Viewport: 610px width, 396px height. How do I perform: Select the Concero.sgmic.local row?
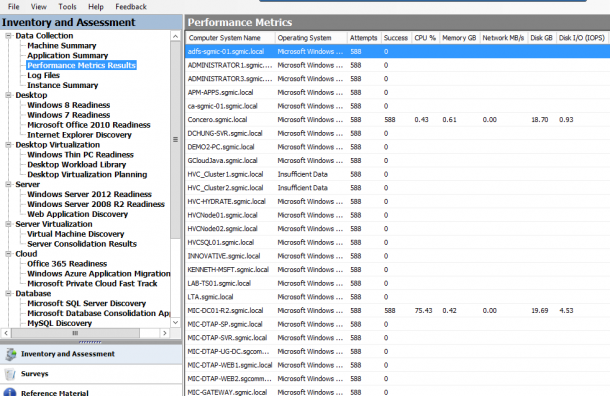pyautogui.click(x=398, y=119)
